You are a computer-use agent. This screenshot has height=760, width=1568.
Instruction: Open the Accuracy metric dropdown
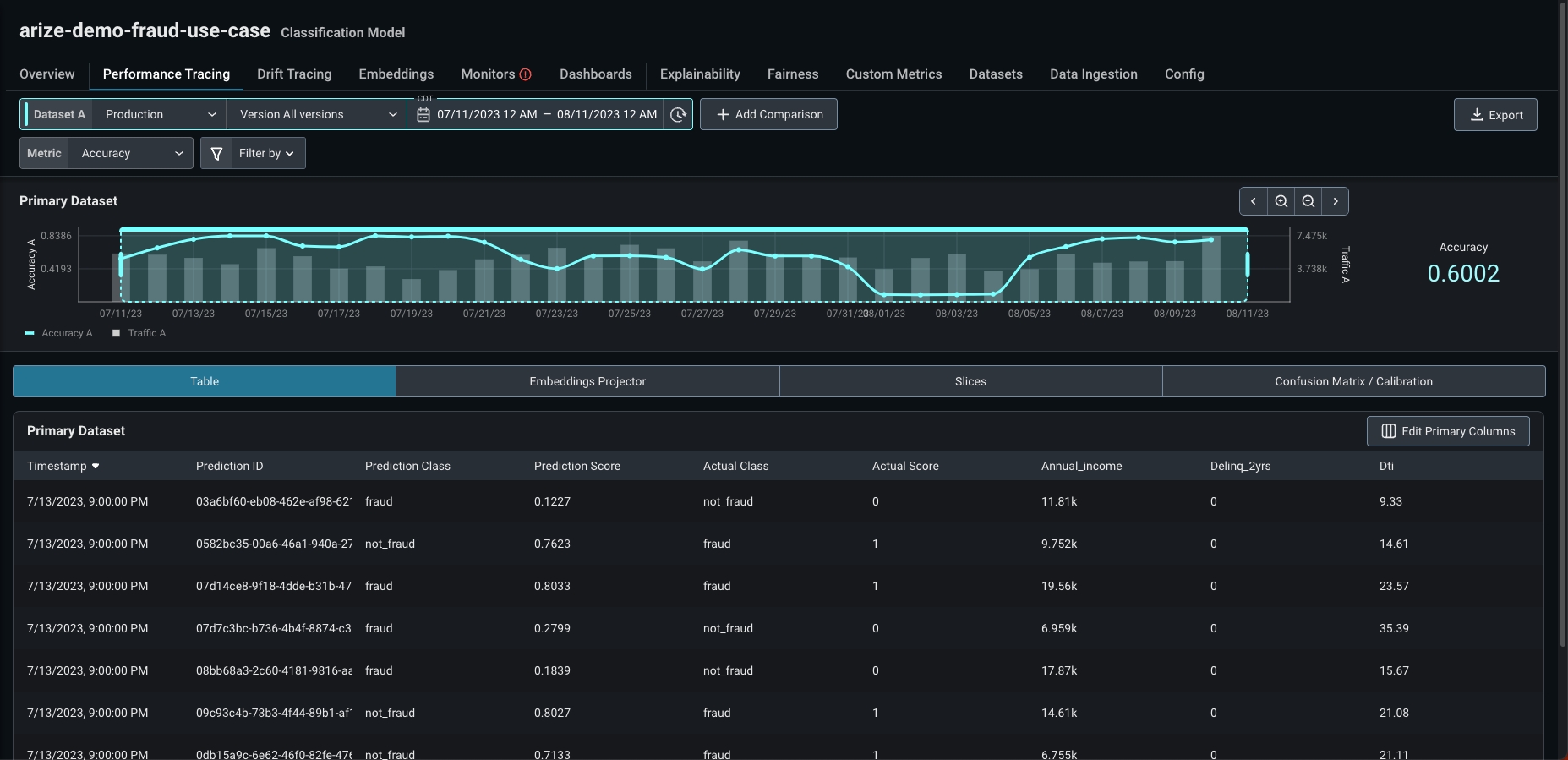(x=131, y=153)
